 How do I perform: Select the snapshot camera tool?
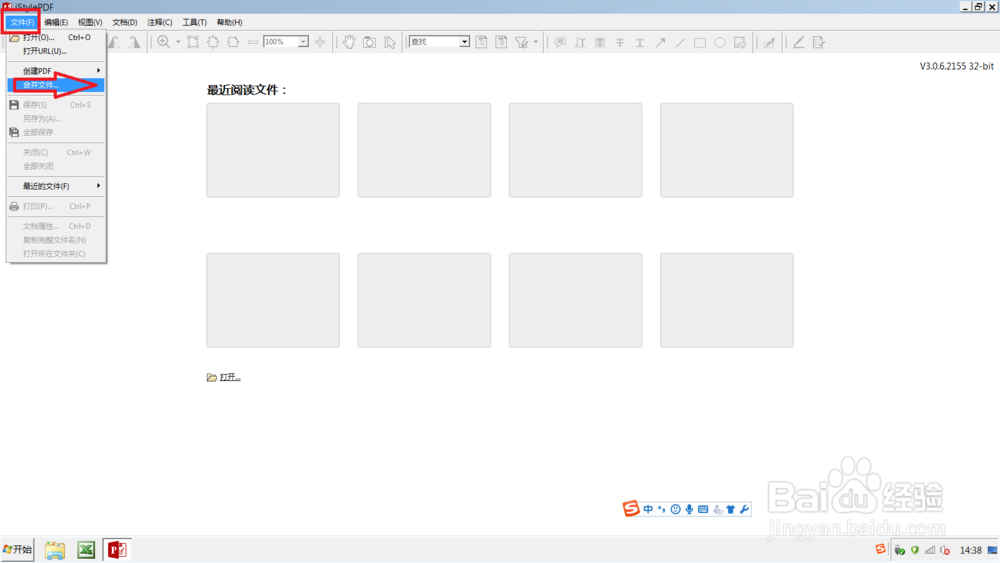click(369, 42)
